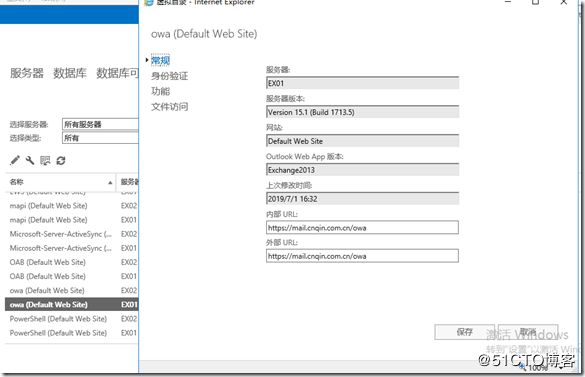Click Outlook Web App 版本 Exchange2013 field
The width and height of the screenshot is (585, 377).
362,170
